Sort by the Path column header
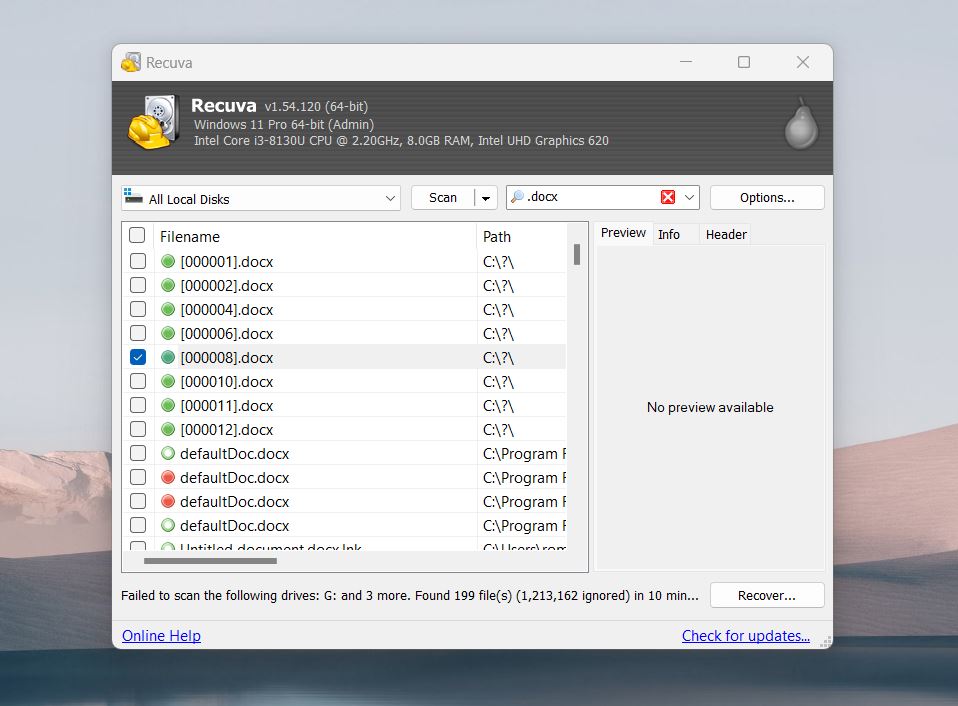 click(x=522, y=236)
